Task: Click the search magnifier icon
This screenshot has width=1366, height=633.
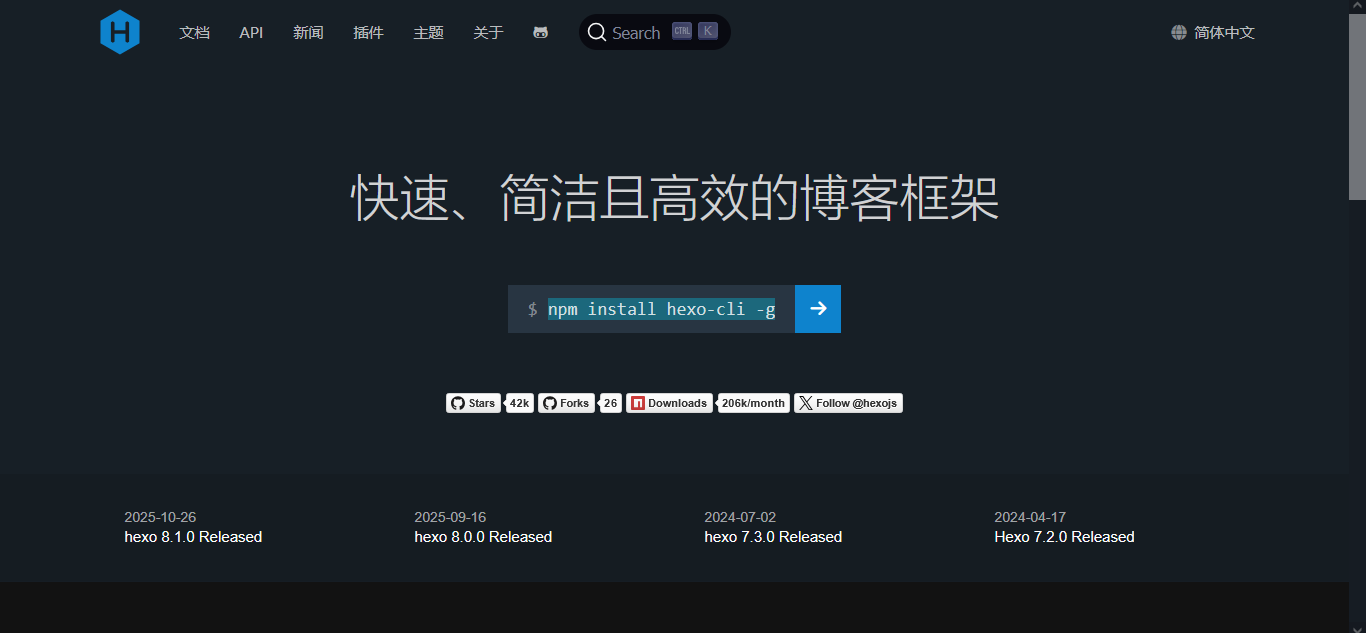Action: 597,32
